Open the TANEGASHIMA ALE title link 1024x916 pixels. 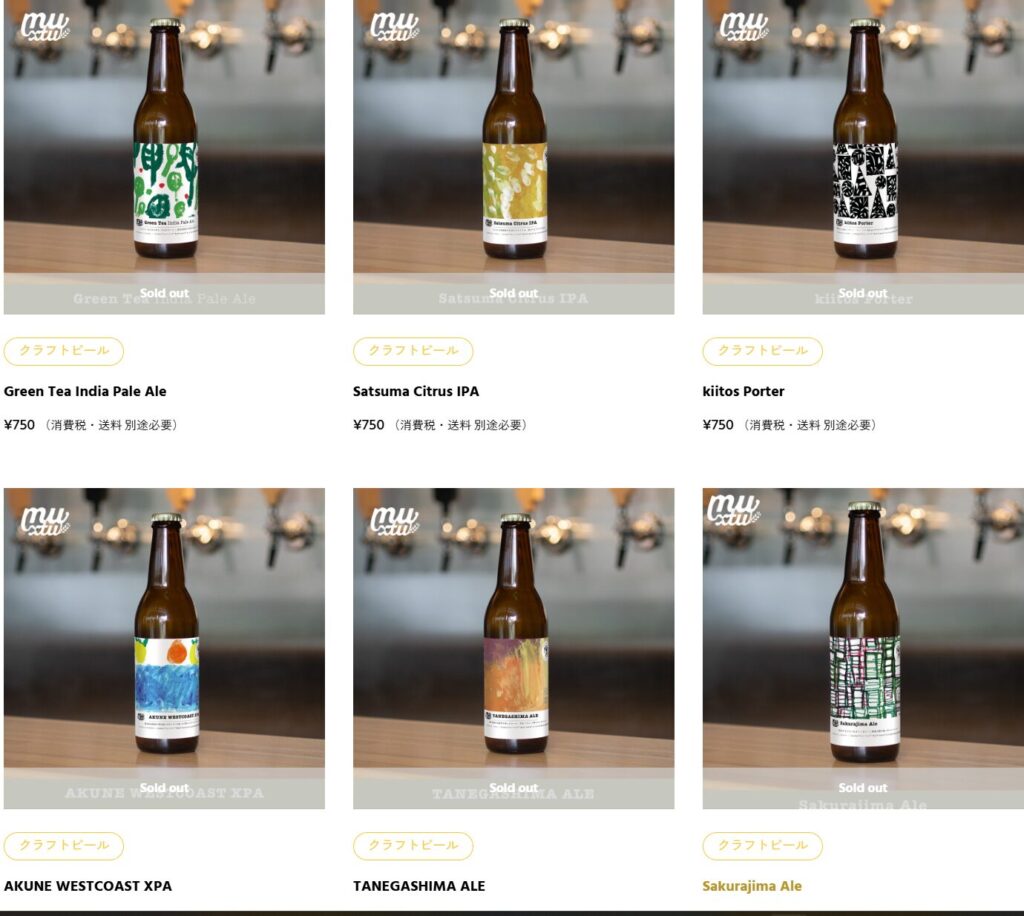pos(419,886)
